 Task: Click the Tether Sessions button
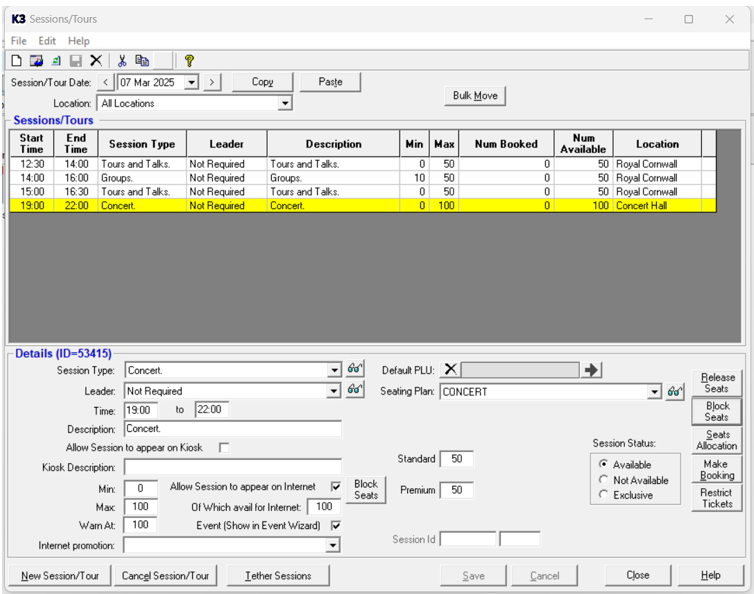point(278,576)
